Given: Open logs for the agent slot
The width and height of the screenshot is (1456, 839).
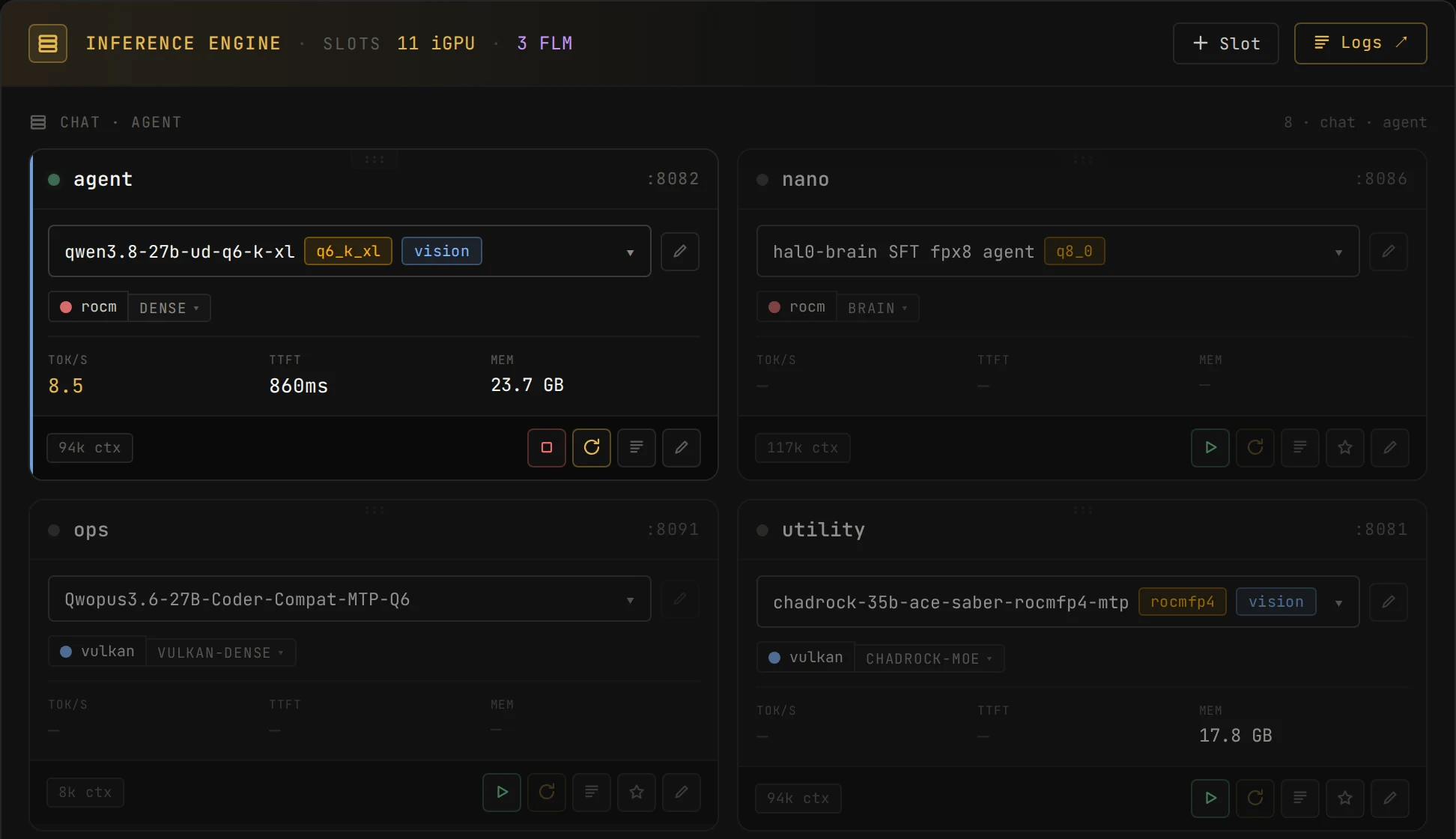Looking at the screenshot, I should pos(637,448).
